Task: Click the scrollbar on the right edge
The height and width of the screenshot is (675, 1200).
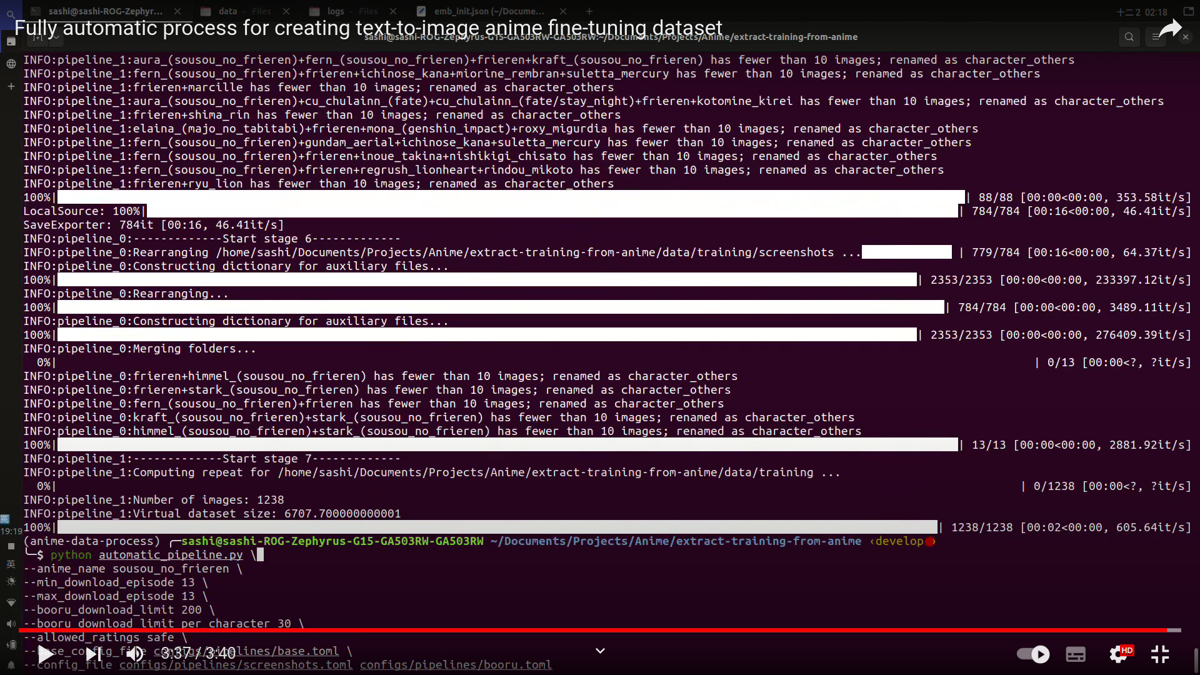Action: 1195,655
